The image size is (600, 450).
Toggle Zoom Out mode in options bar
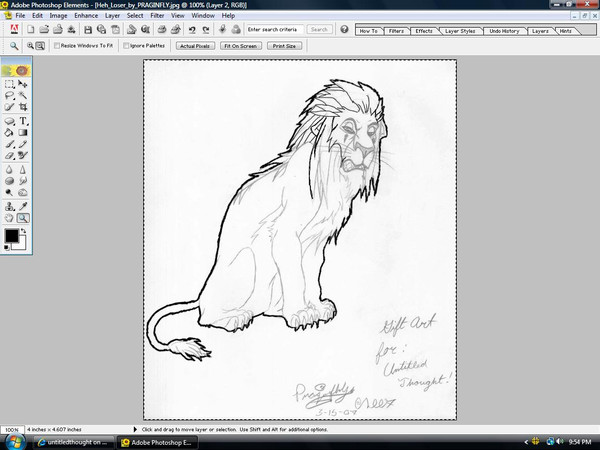click(x=40, y=46)
